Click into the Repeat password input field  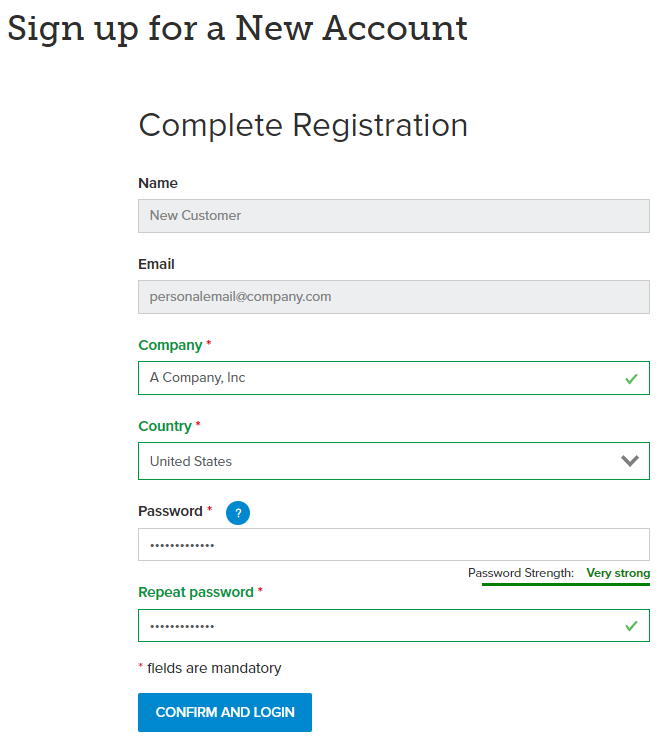(x=394, y=625)
